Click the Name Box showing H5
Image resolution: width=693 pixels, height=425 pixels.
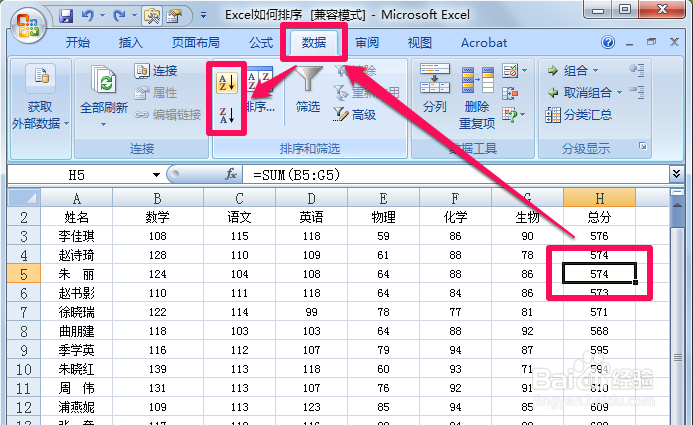click(x=77, y=175)
